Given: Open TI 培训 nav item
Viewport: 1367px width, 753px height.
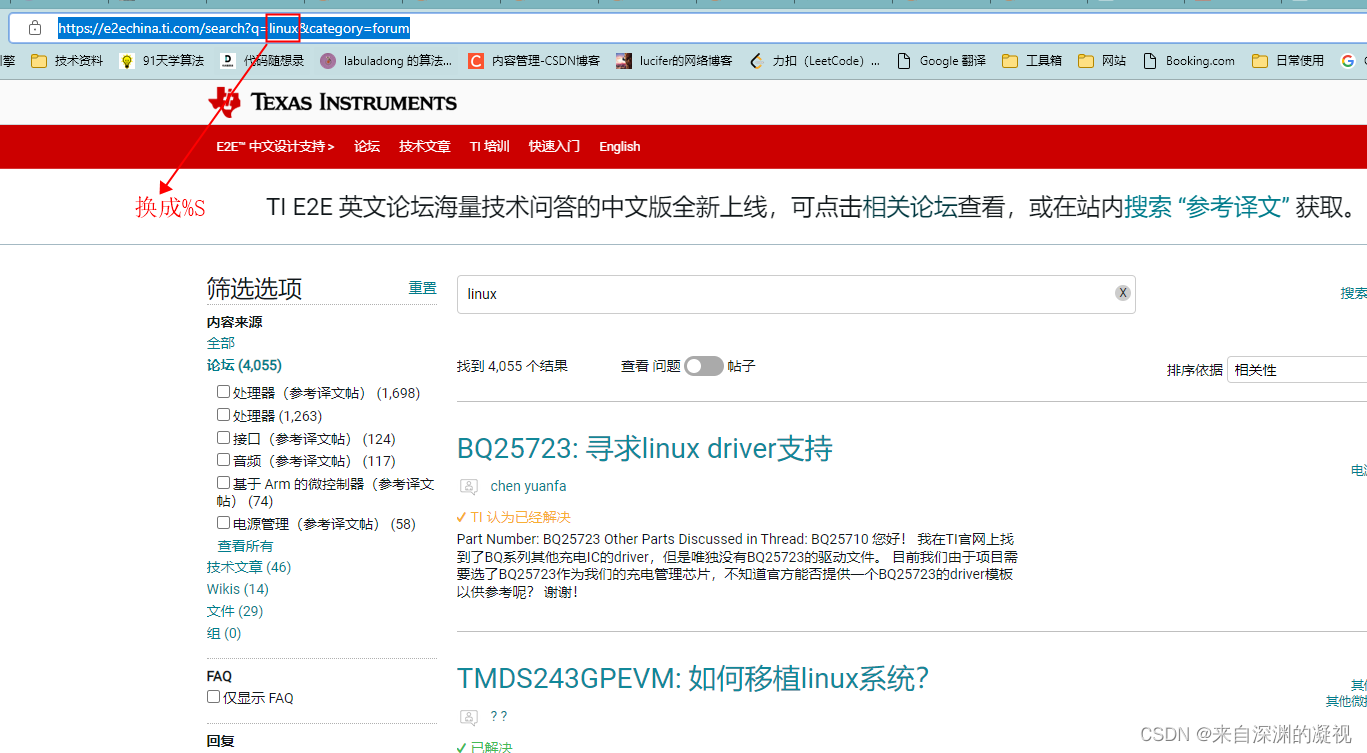Looking at the screenshot, I should (490, 146).
